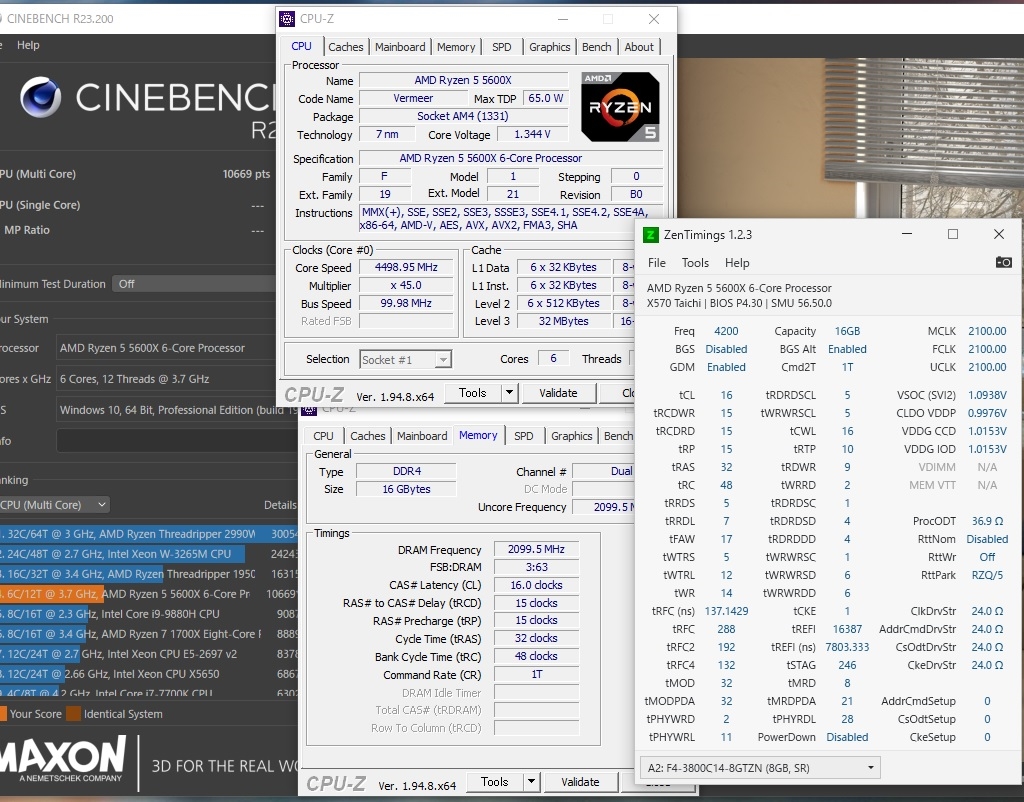Expand the CPU (Multi Core) ranking dropdown
The height and width of the screenshot is (802, 1024).
point(55,505)
